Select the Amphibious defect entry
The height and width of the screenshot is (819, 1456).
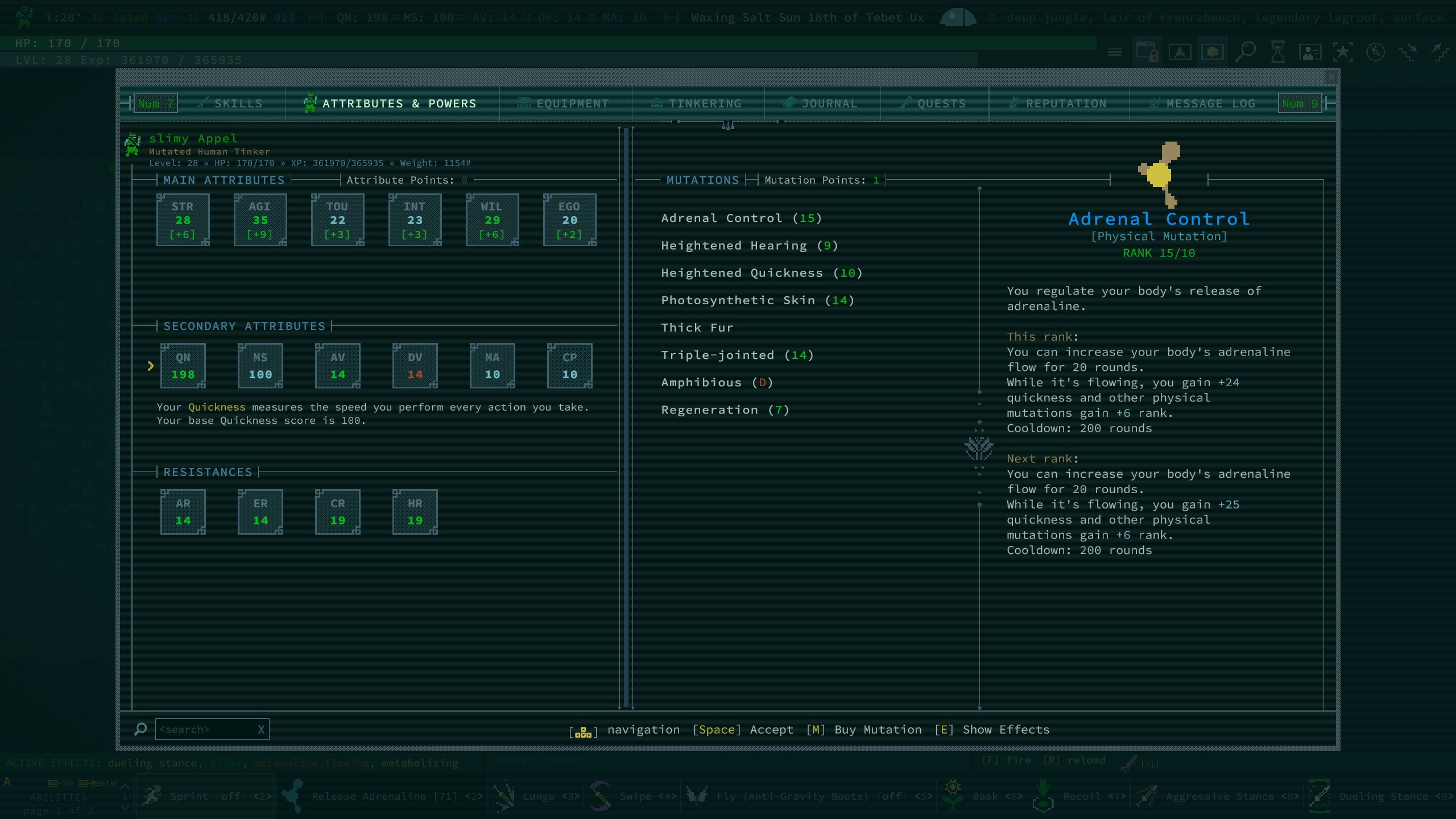(x=717, y=382)
